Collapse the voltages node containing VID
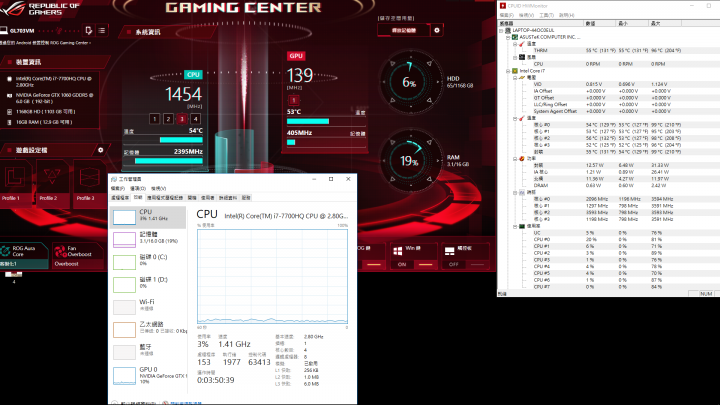This screenshot has width=720, height=405. coord(515,78)
